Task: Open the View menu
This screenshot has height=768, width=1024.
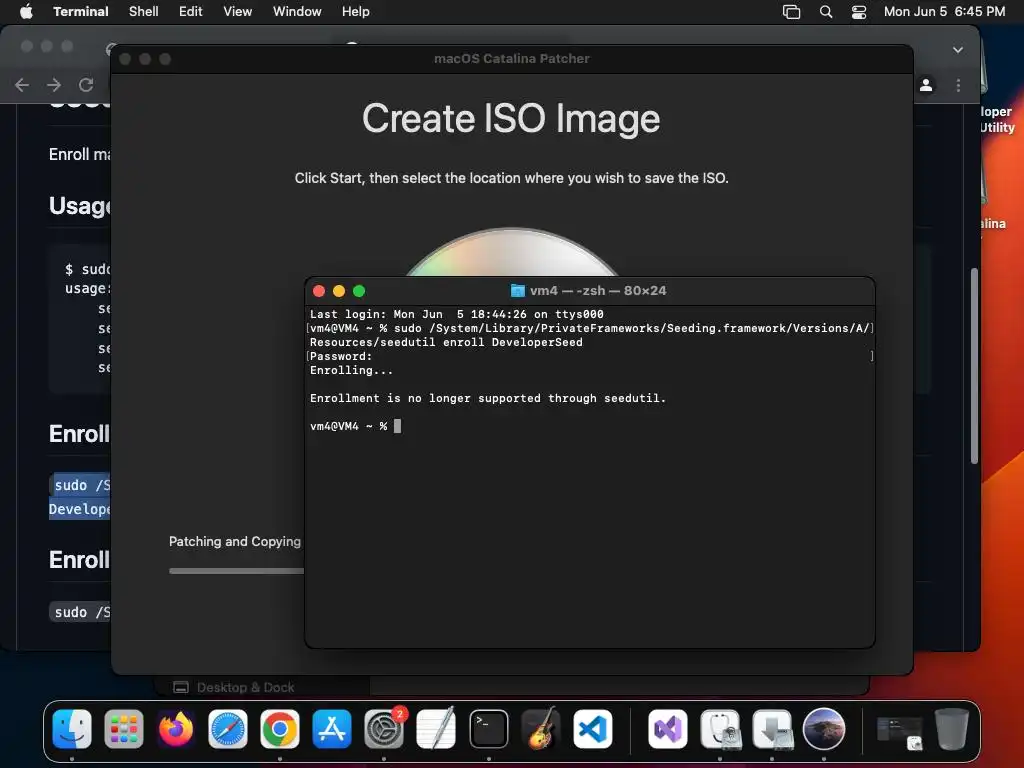Action: point(238,11)
